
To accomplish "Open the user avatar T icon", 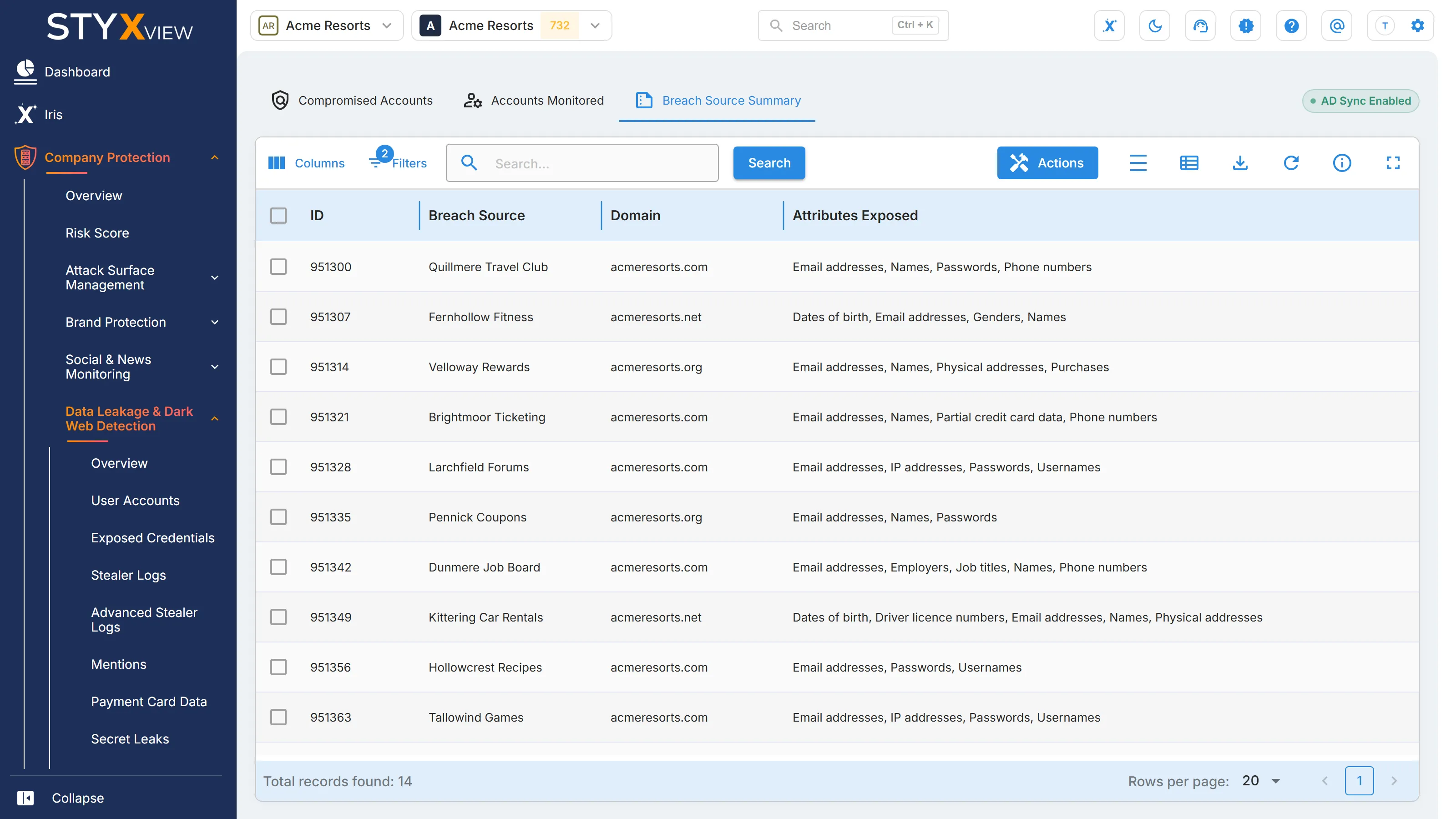I will click(x=1384, y=25).
